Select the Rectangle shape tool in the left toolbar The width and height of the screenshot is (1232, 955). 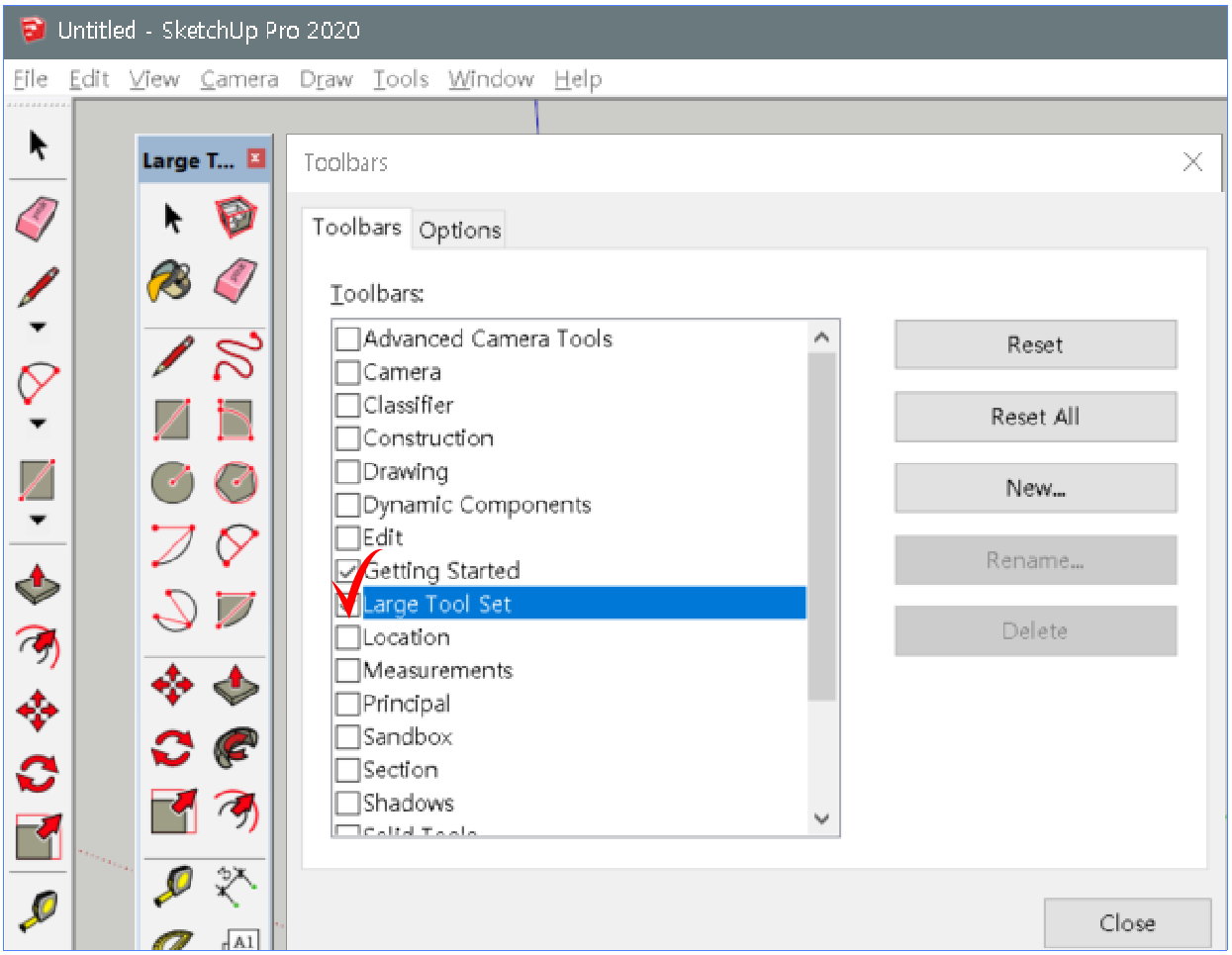pyautogui.click(x=38, y=480)
